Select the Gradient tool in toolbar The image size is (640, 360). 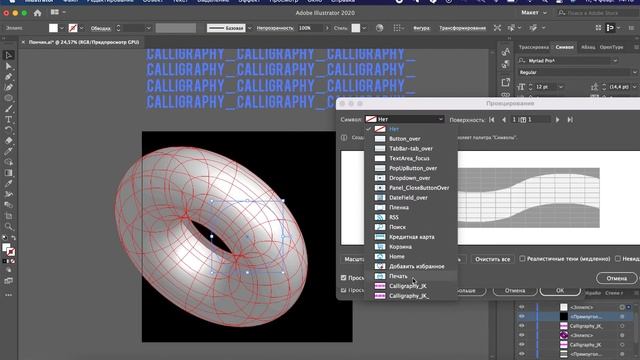tap(9, 173)
